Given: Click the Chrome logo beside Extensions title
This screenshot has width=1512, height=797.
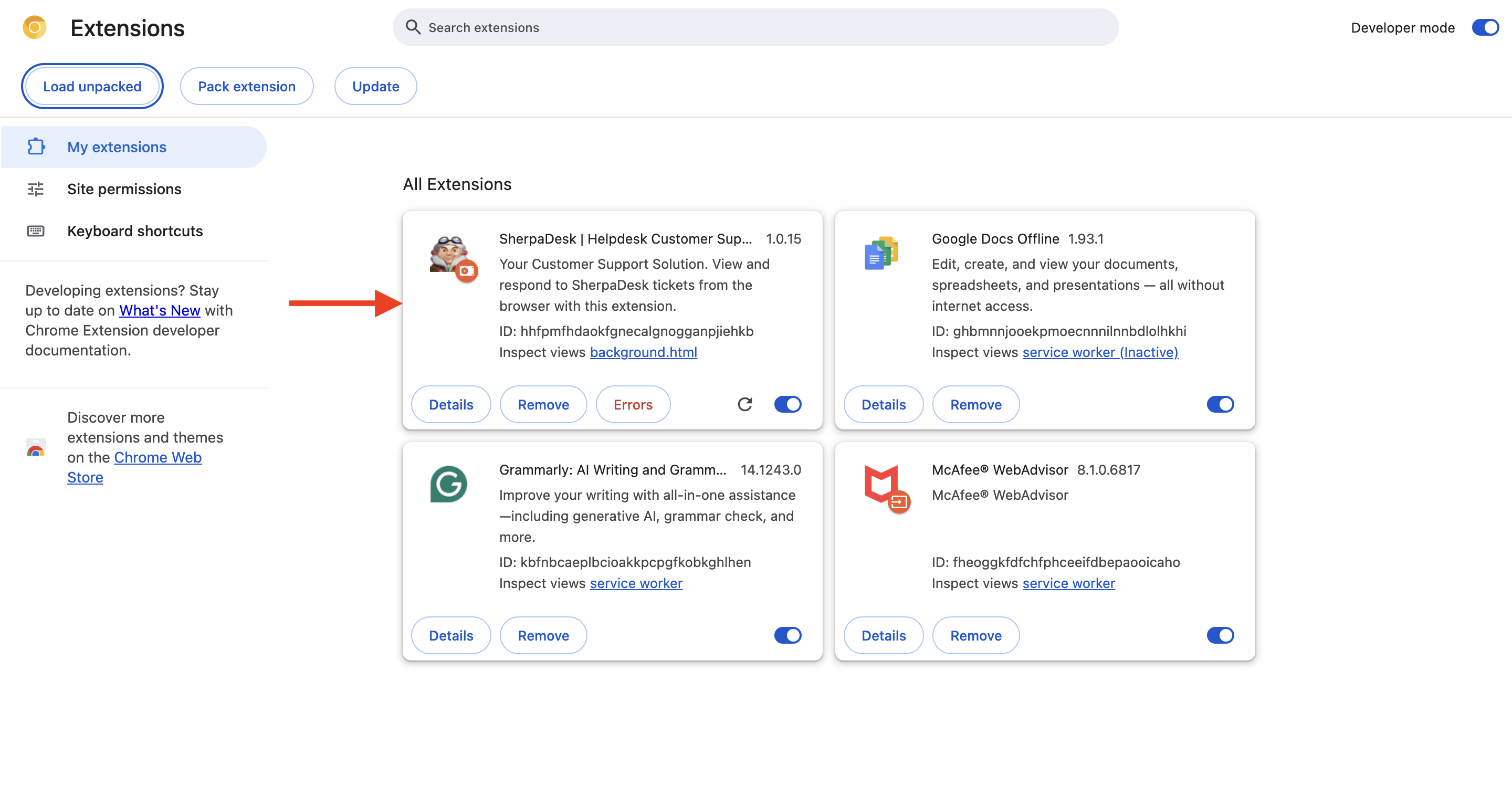Looking at the screenshot, I should (34, 28).
